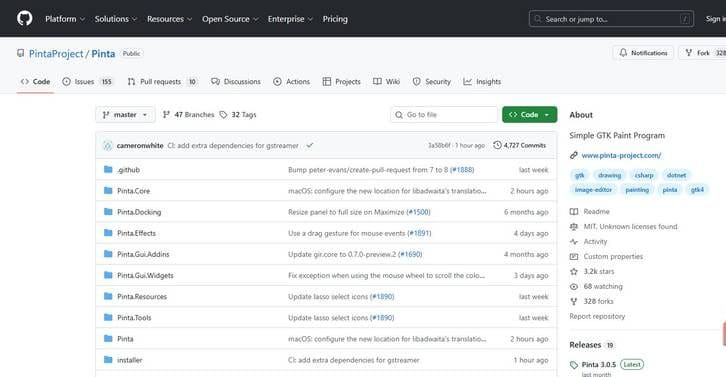Open the Pinta.Gui.Addins folder
726x377 pixels.
click(x=143, y=254)
